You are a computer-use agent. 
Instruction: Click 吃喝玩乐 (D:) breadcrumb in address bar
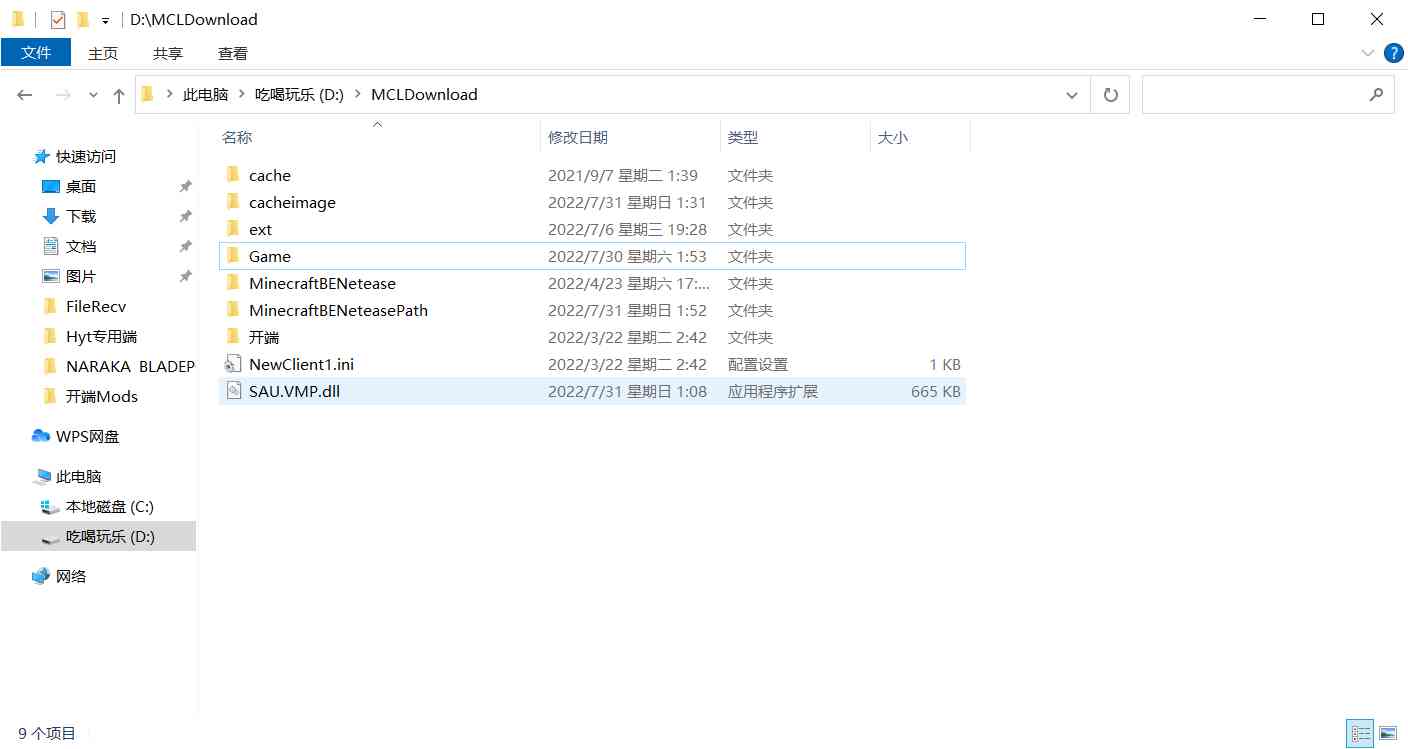tap(299, 95)
